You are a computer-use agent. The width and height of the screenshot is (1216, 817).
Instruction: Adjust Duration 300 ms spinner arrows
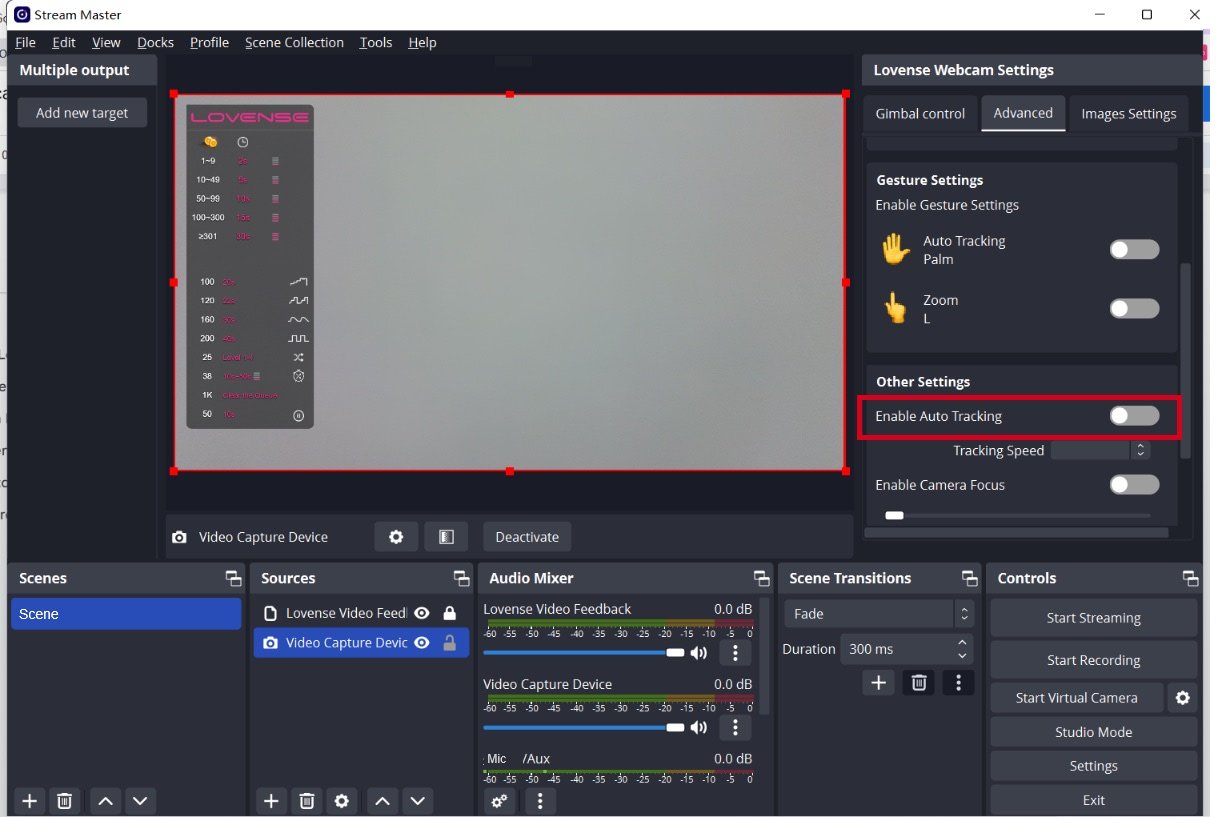click(x=962, y=649)
